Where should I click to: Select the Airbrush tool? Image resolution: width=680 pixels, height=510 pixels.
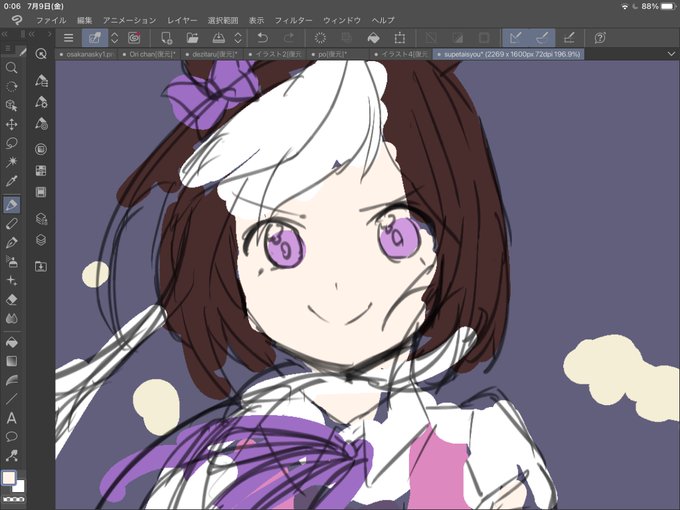[x=12, y=262]
